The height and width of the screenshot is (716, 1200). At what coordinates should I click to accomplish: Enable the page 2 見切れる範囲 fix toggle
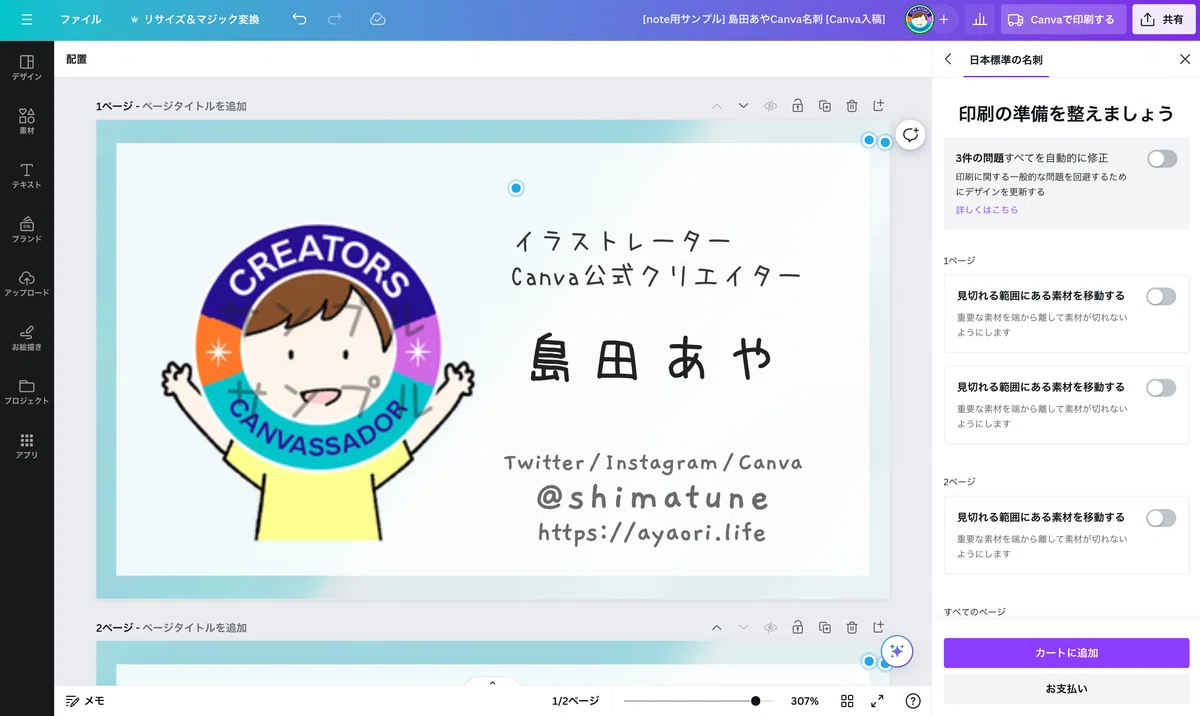pyautogui.click(x=1161, y=518)
